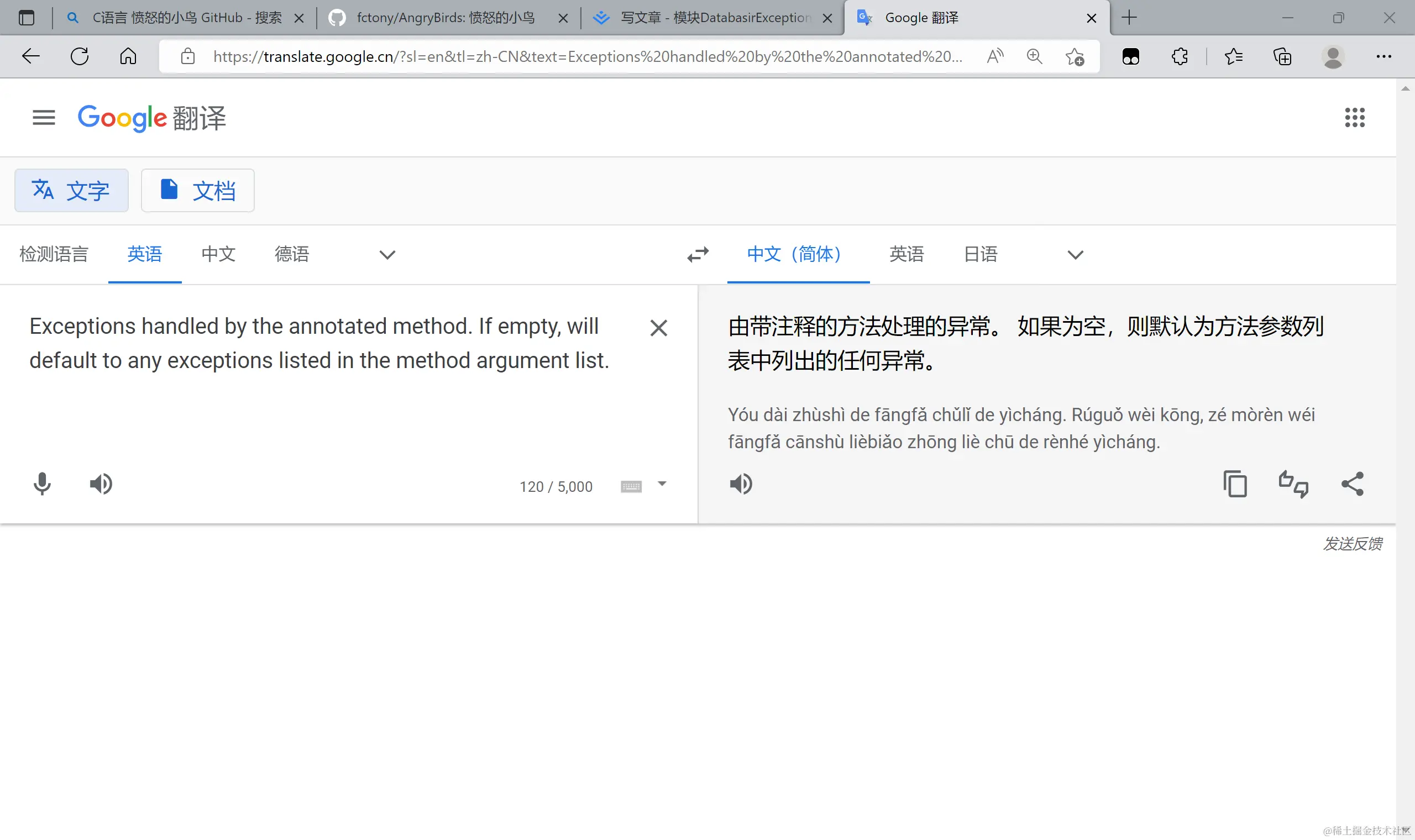
Task: Open the input method keyboard dropdown arrow
Action: (662, 484)
